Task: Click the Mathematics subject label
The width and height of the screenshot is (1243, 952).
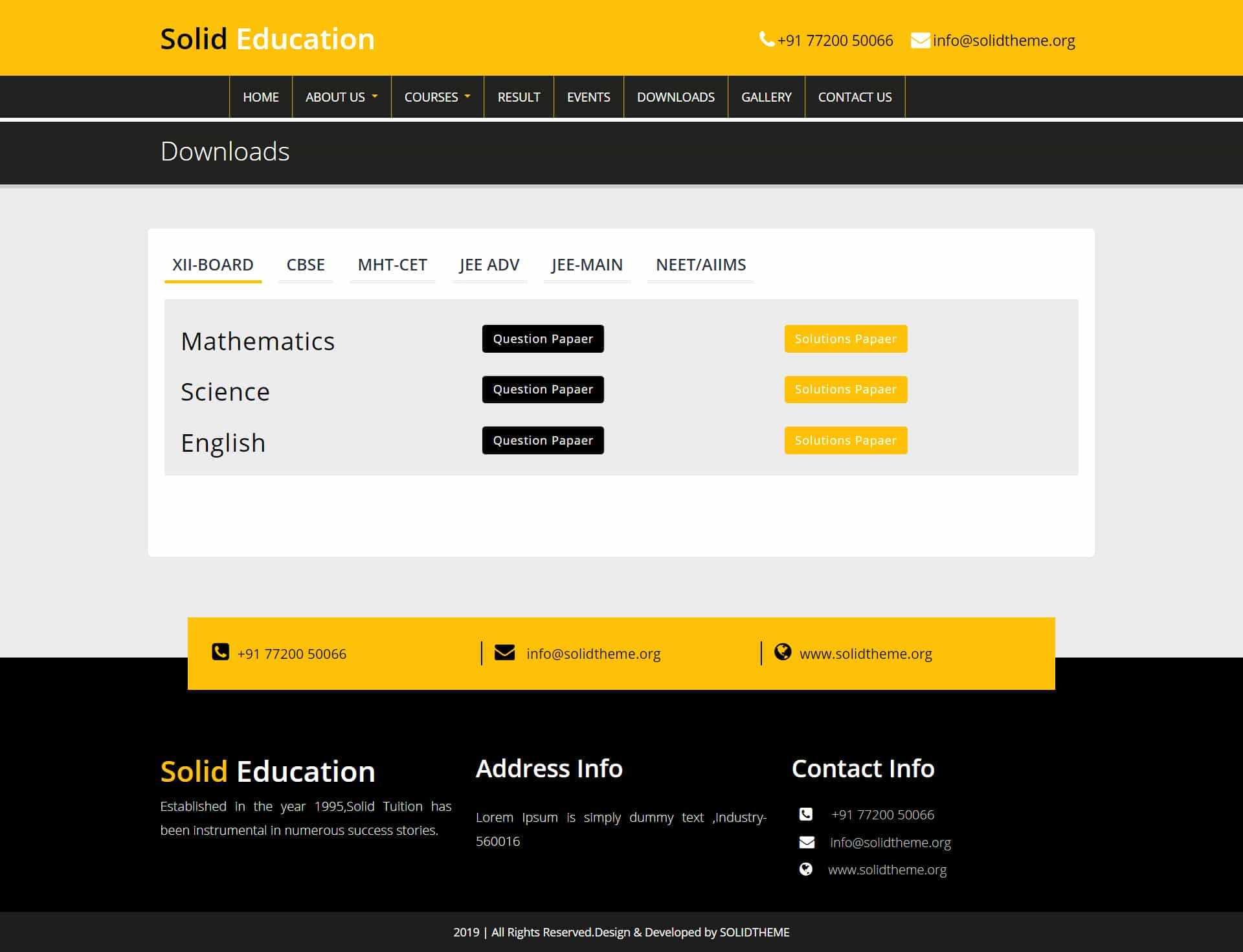Action: pos(258,341)
